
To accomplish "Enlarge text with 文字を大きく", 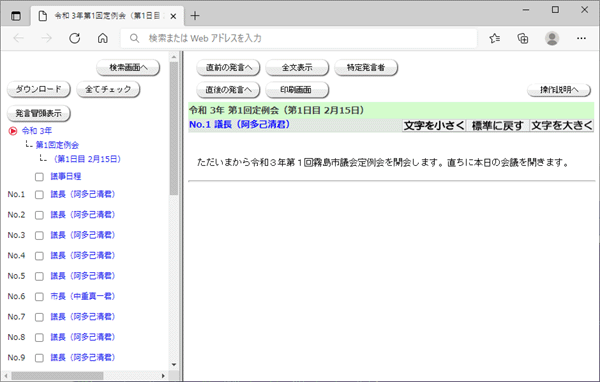I will pos(561,126).
